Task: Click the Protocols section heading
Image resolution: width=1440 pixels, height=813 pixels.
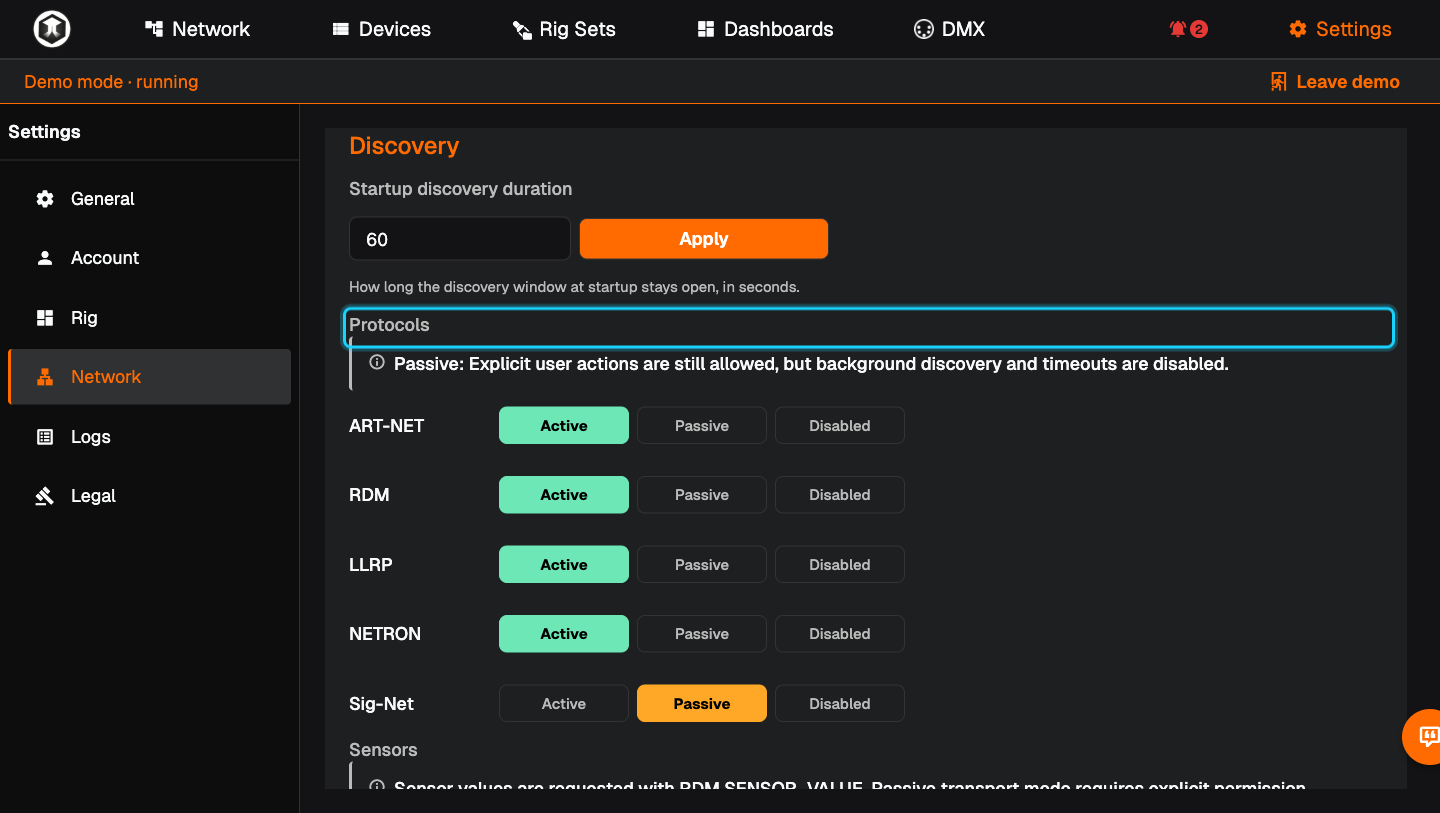Action: [389, 325]
